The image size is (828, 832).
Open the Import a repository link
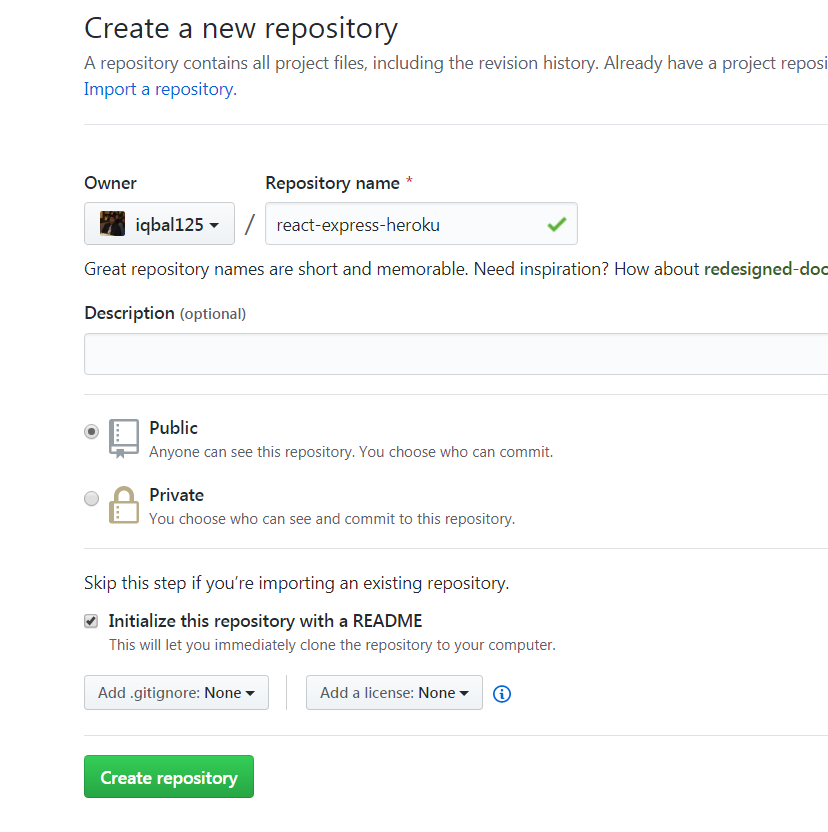158,89
